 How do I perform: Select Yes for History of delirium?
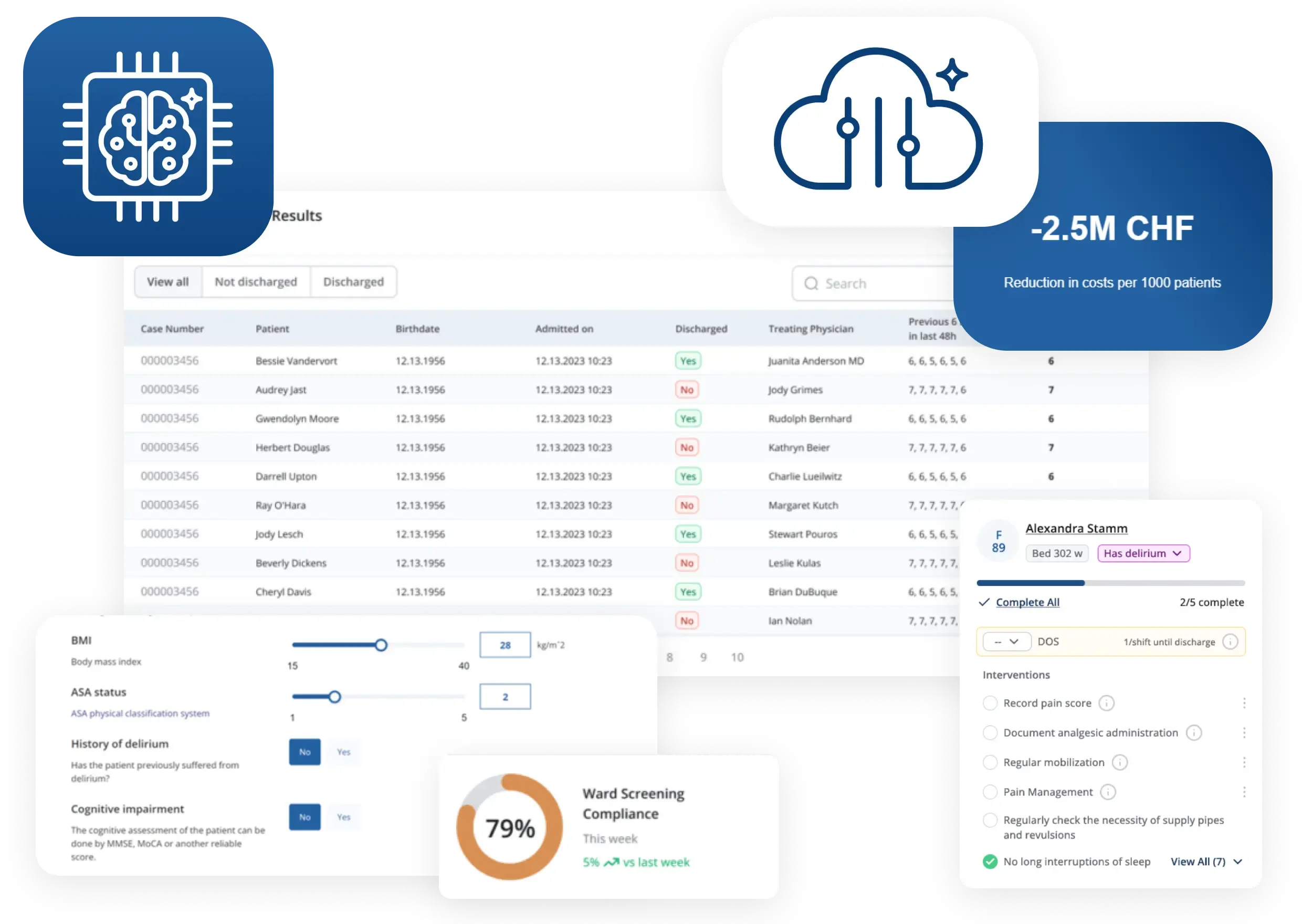click(x=343, y=752)
